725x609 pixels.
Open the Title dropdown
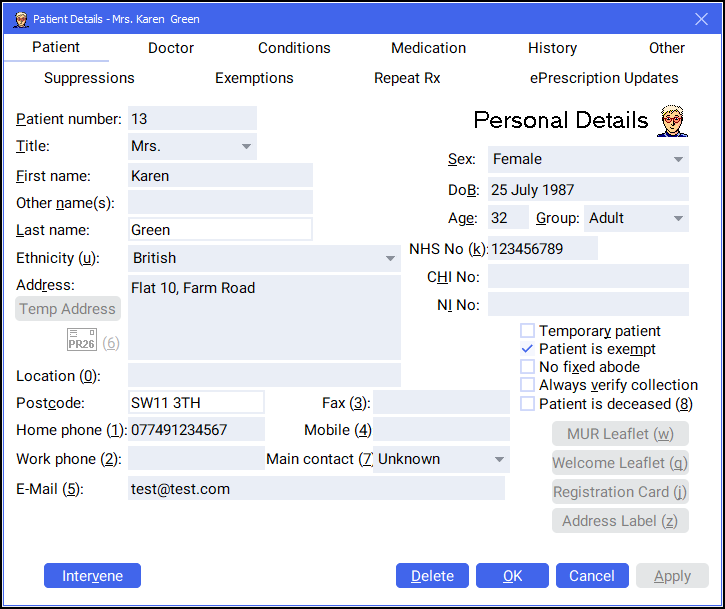246,147
